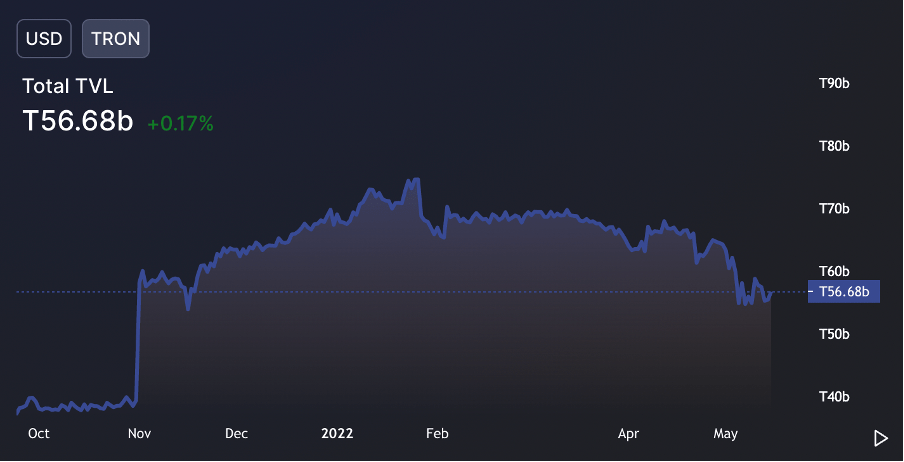This screenshot has height=462, width=904.
Task: Click the May time axis label
Action: [725, 434]
